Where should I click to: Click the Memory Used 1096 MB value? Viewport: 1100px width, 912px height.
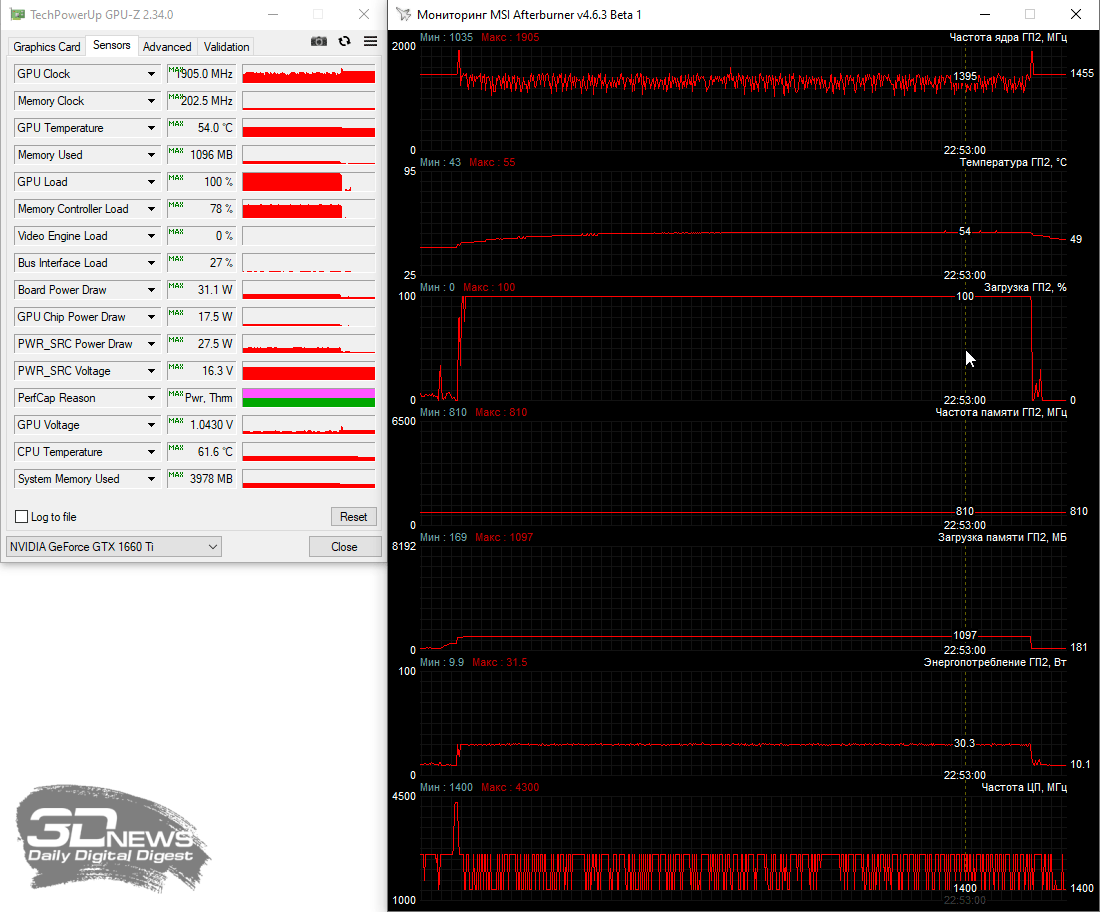(x=202, y=155)
